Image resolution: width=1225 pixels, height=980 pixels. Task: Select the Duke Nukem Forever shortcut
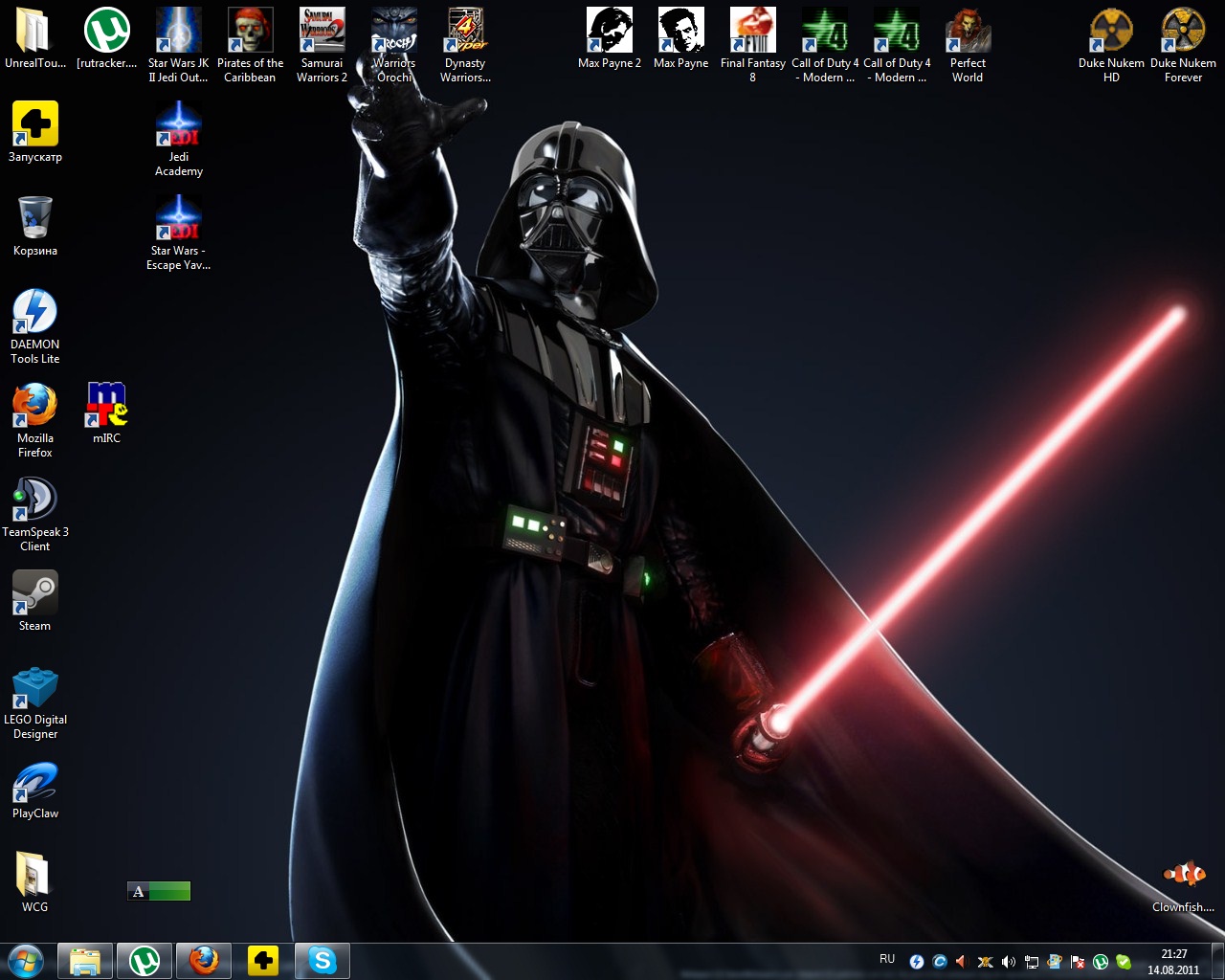point(1183,32)
